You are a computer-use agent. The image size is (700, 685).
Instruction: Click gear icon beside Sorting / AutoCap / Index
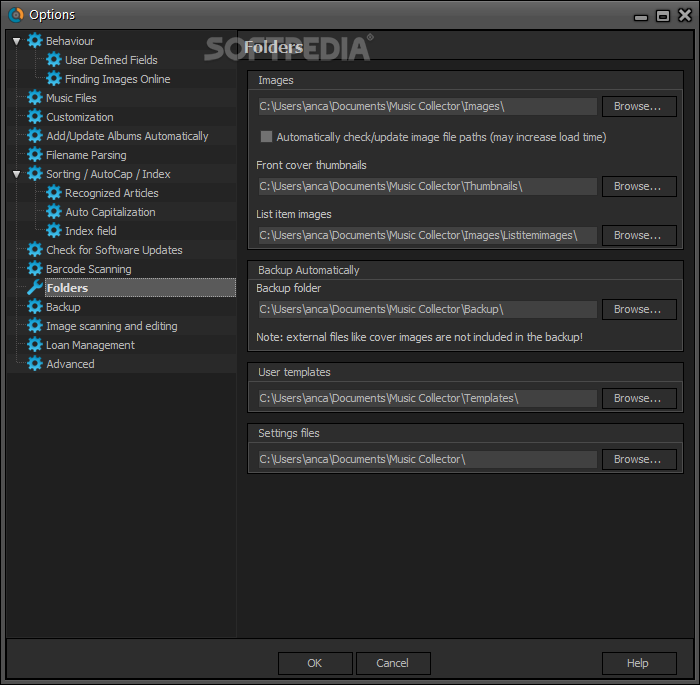[35, 174]
